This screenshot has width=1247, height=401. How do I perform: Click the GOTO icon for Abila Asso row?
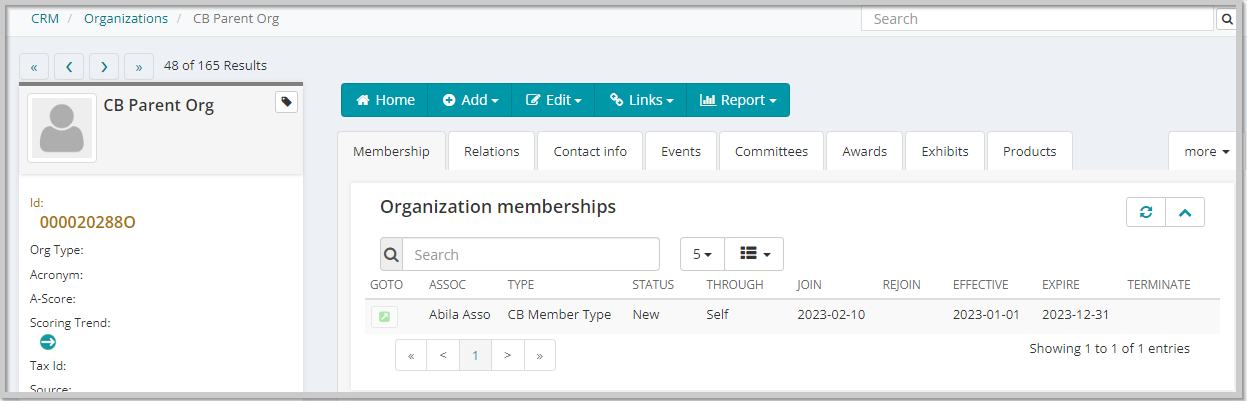point(383,316)
